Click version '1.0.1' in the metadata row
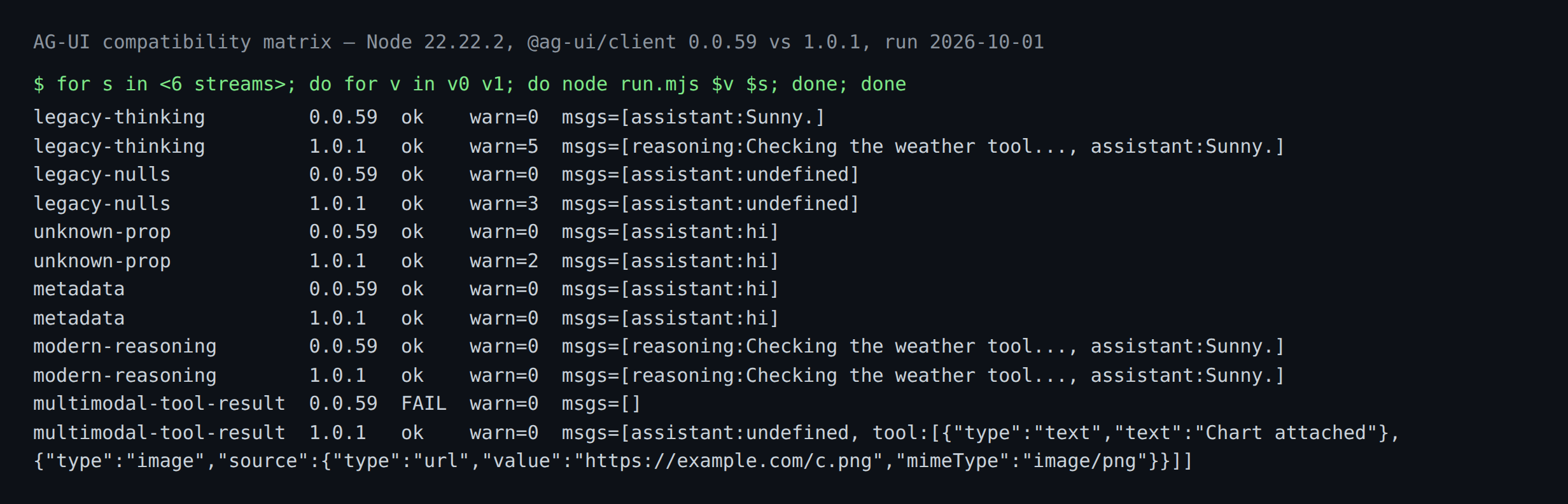 (x=337, y=318)
